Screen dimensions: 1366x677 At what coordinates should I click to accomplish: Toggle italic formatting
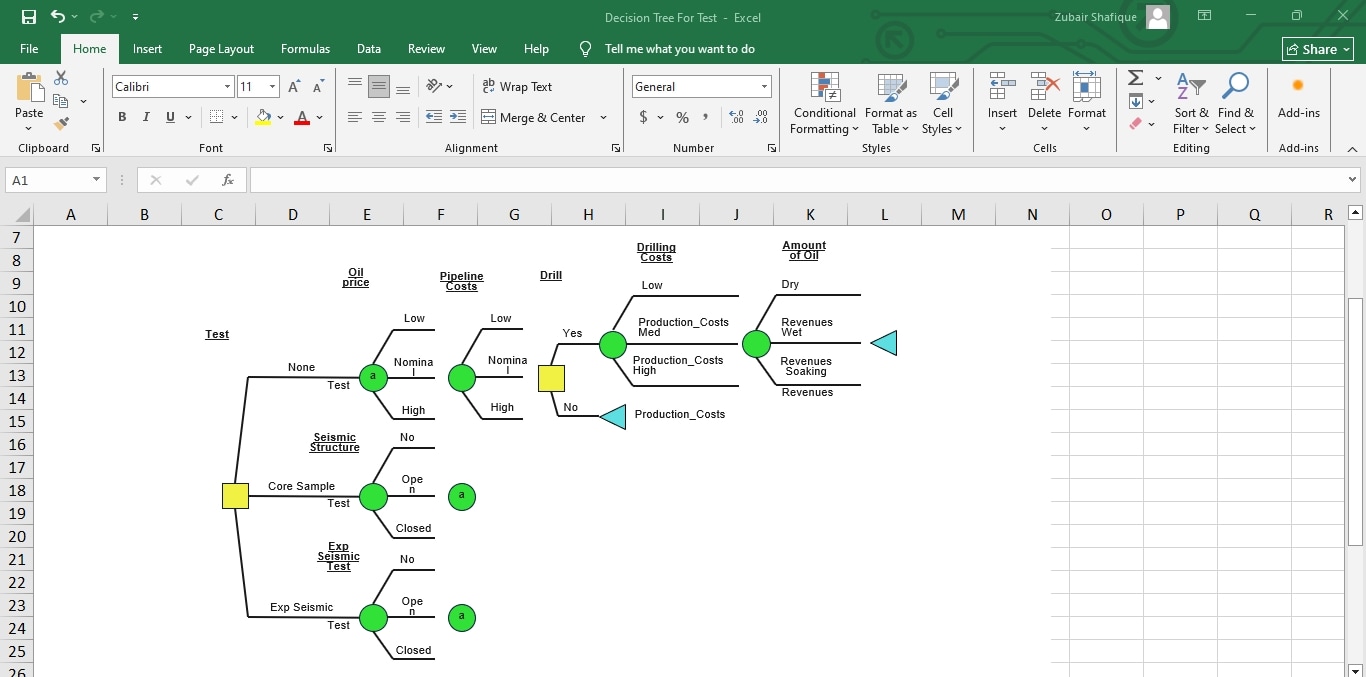[145, 117]
